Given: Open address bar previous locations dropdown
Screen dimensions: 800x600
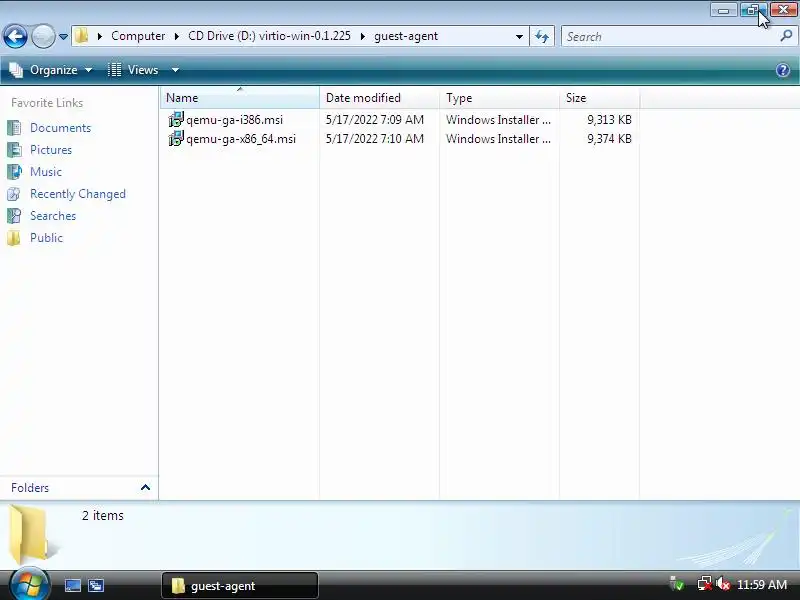Looking at the screenshot, I should [519, 37].
